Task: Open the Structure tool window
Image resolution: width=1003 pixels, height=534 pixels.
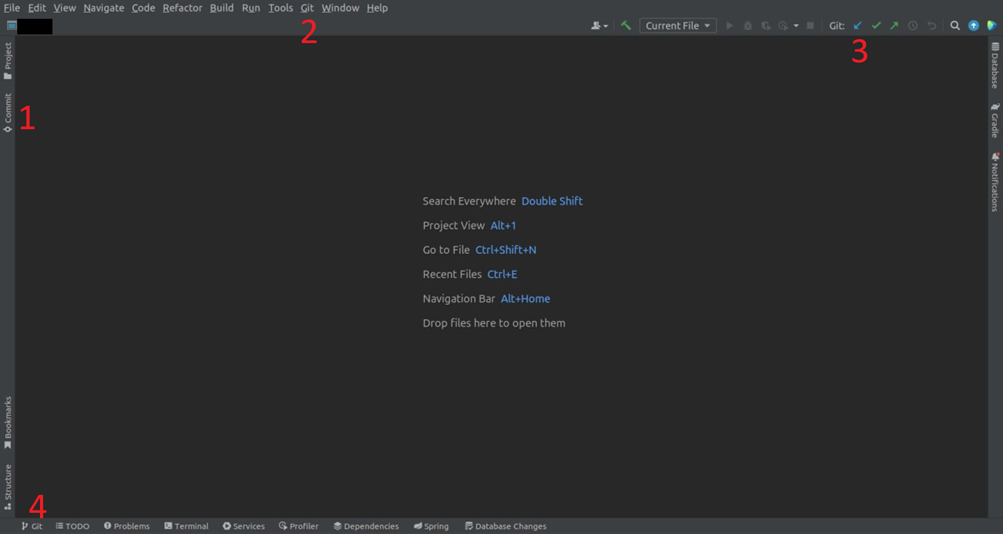Action: point(8,487)
